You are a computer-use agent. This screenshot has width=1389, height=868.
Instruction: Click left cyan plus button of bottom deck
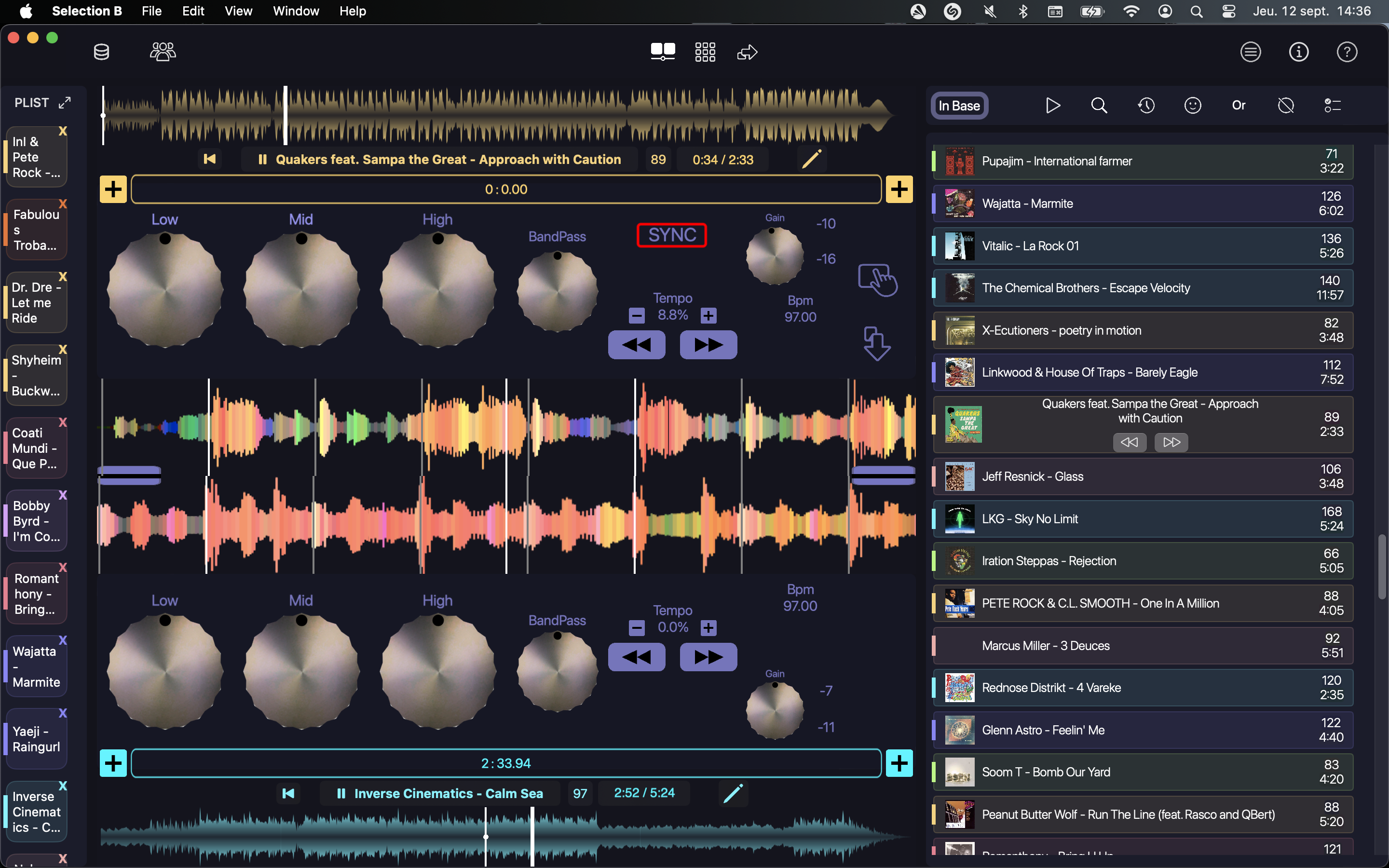tap(113, 763)
